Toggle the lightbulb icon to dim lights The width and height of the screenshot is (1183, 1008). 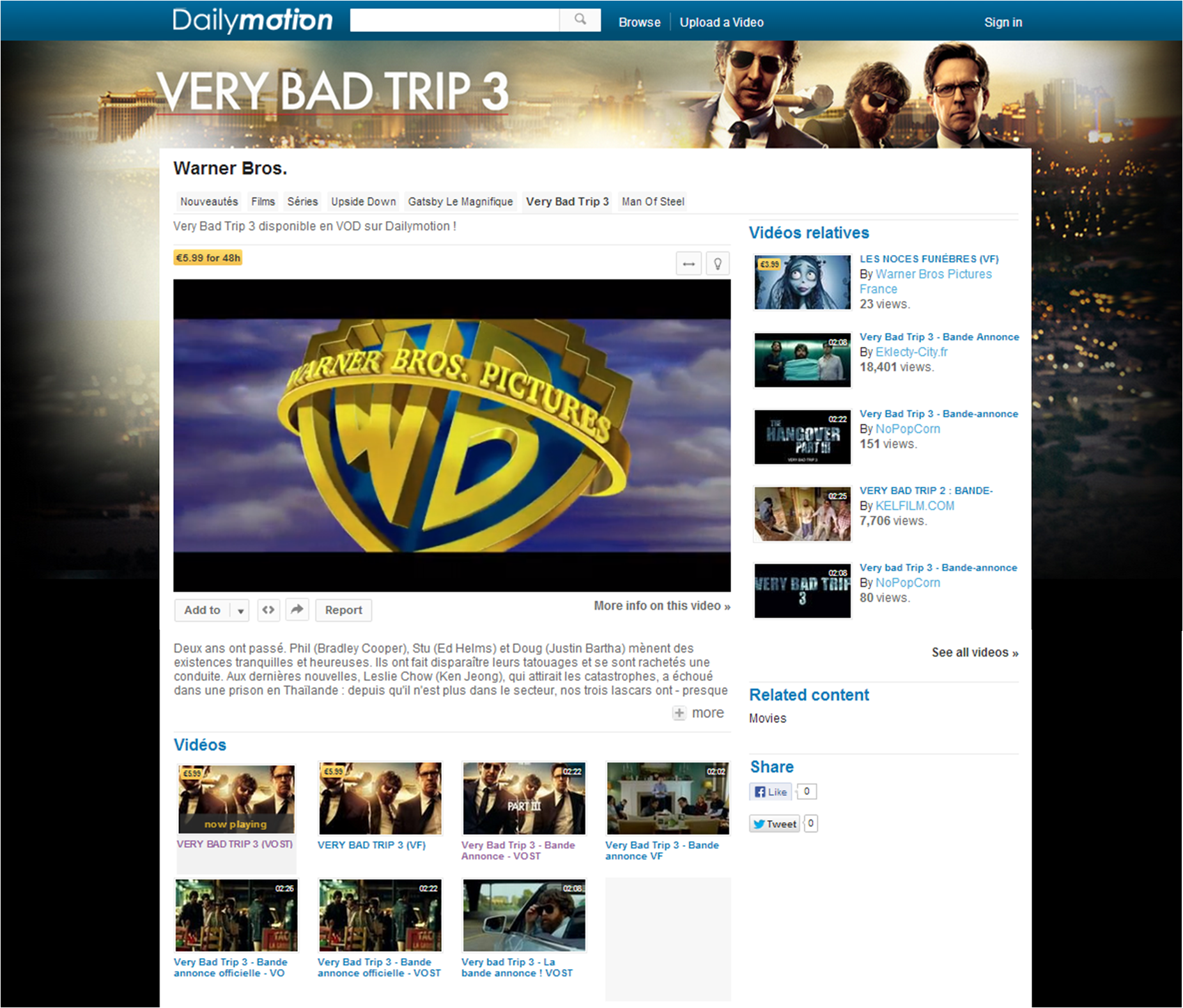(718, 263)
